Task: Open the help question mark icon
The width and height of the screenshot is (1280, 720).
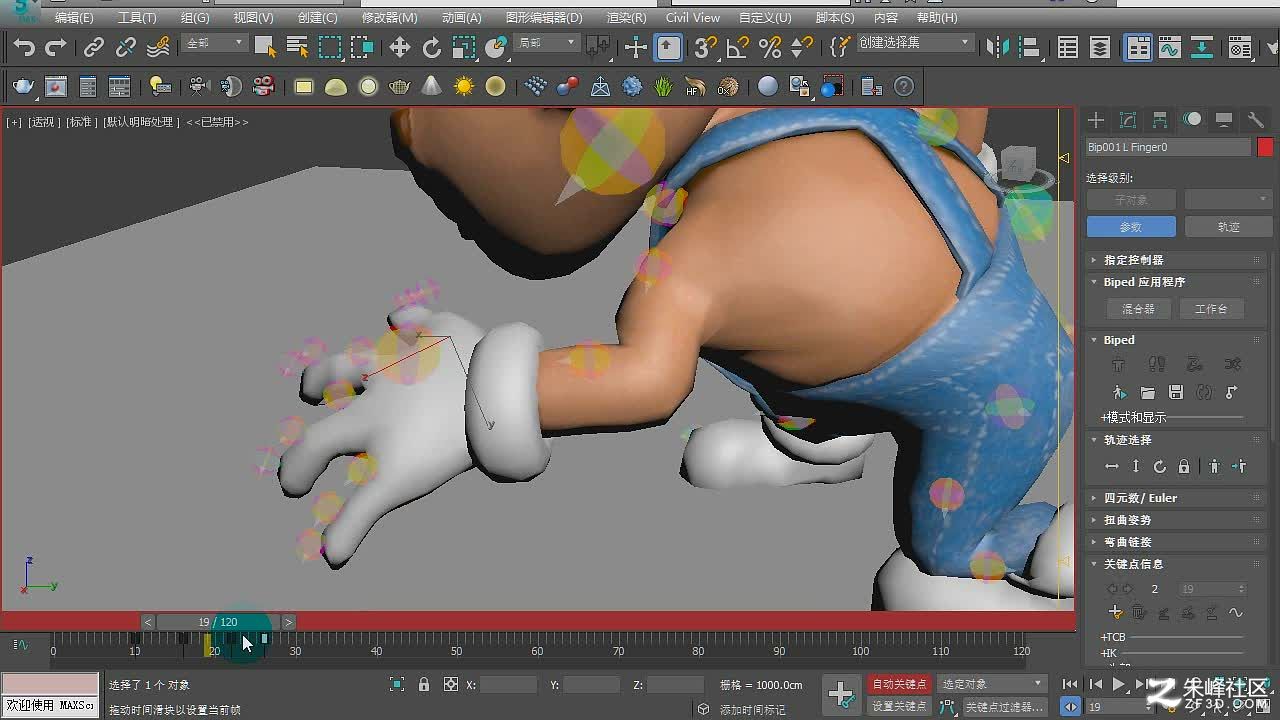Action: (904, 87)
